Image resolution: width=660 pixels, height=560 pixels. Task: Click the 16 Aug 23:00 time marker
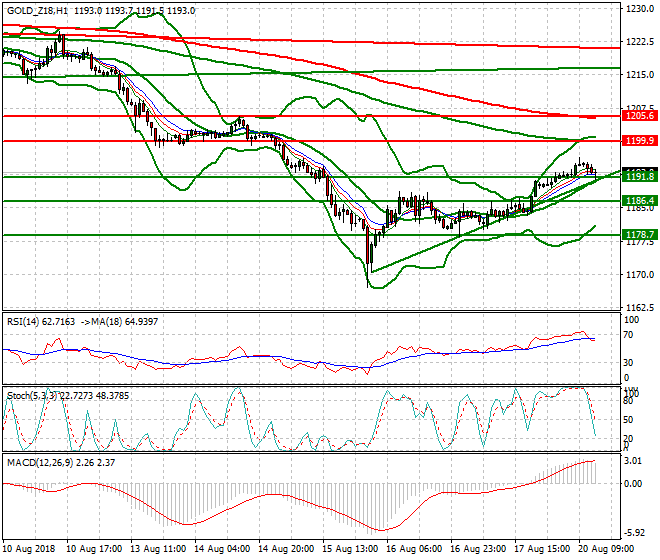479,550
